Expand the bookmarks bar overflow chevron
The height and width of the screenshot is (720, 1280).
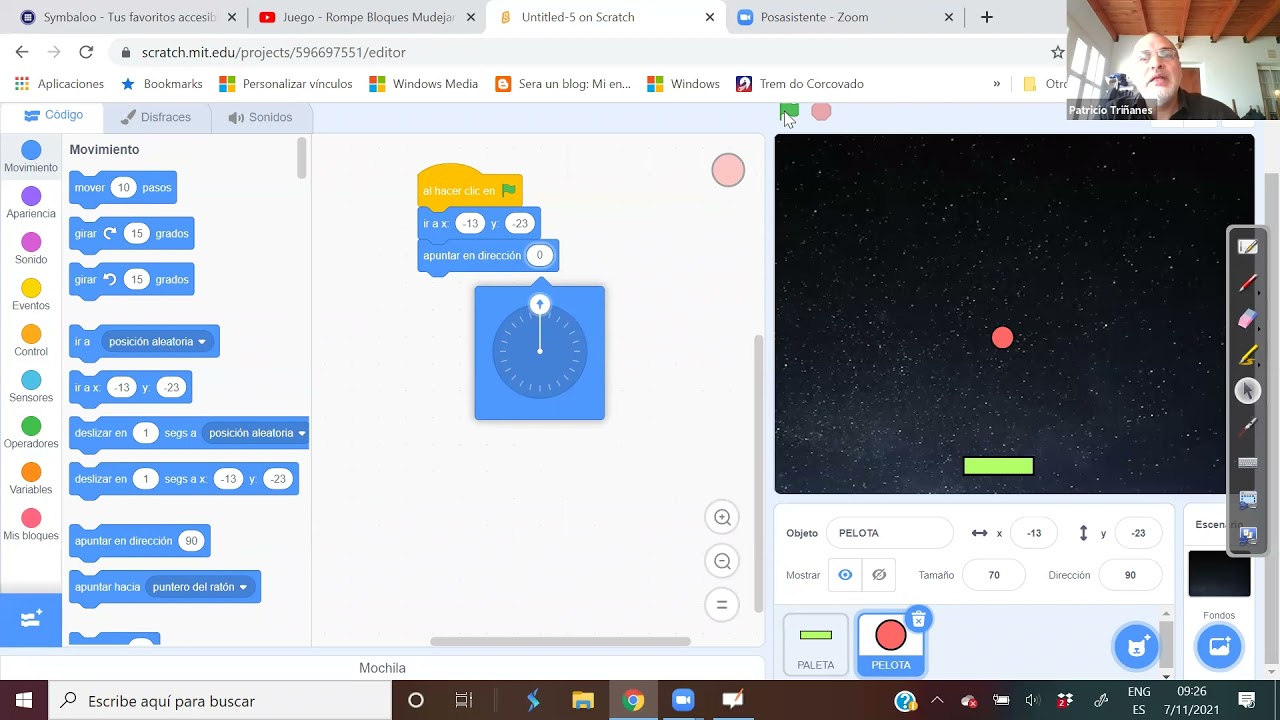996,84
